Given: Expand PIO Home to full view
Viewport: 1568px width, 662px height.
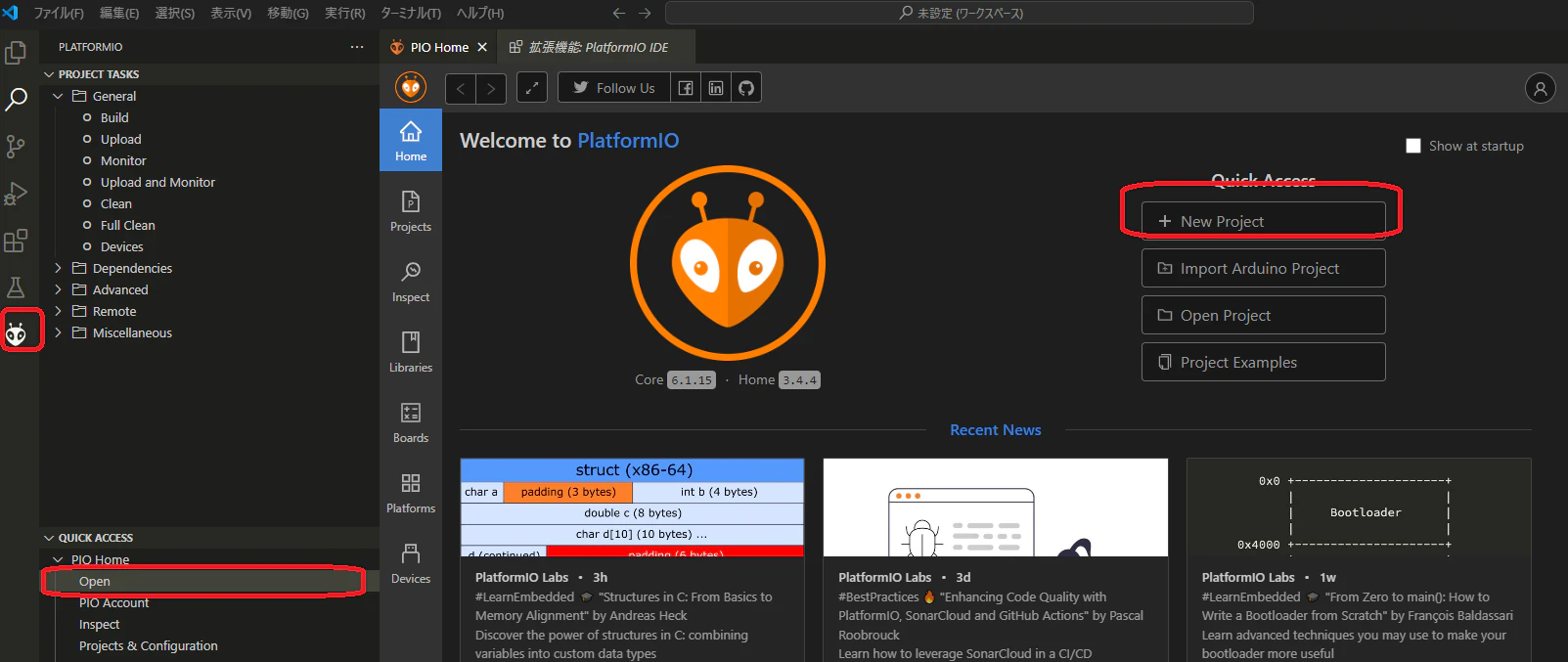Looking at the screenshot, I should 531,88.
